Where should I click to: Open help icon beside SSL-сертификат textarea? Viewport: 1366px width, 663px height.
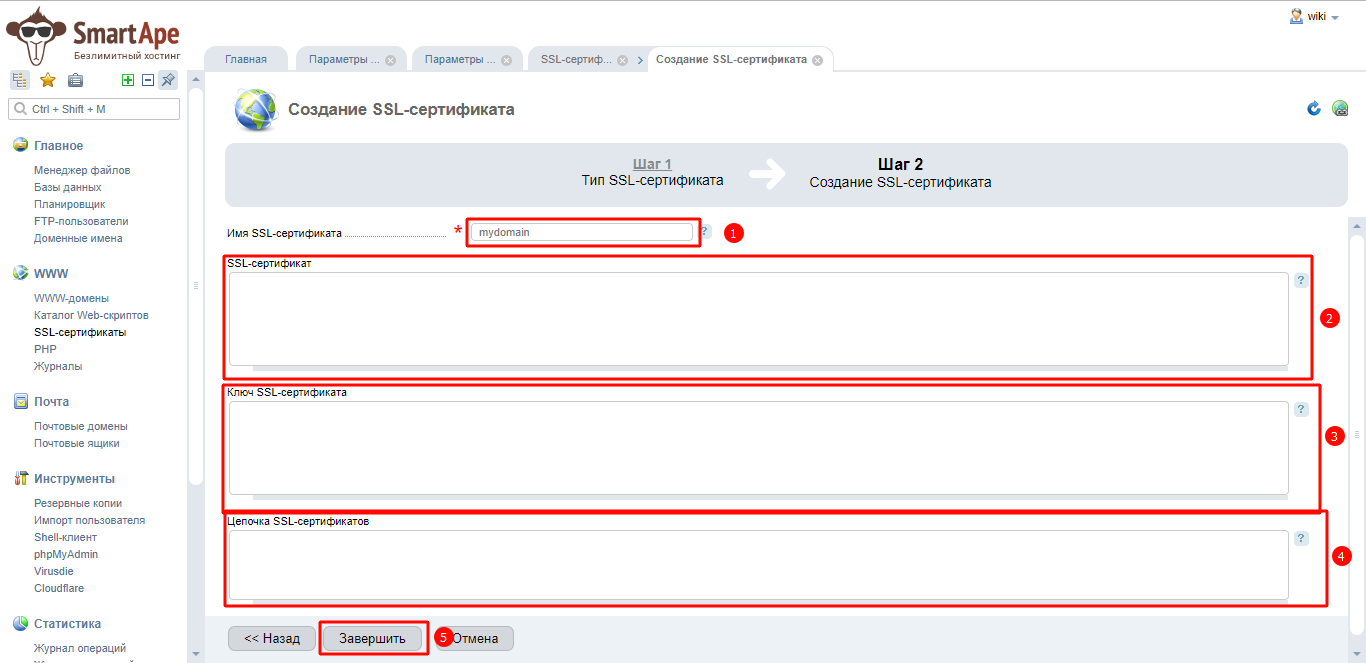[x=1301, y=281]
